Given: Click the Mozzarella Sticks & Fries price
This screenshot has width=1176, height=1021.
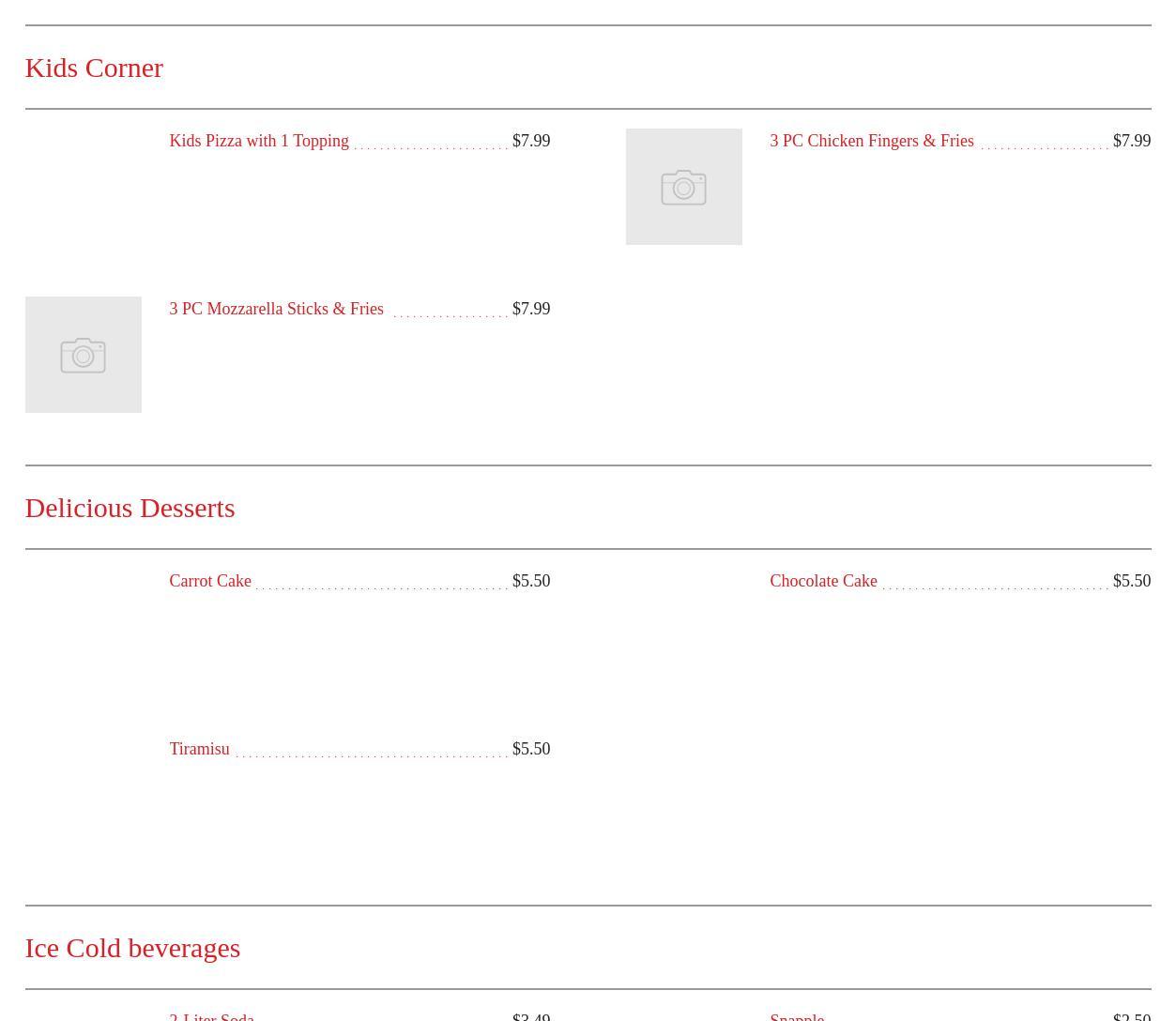Looking at the screenshot, I should coord(531,309).
